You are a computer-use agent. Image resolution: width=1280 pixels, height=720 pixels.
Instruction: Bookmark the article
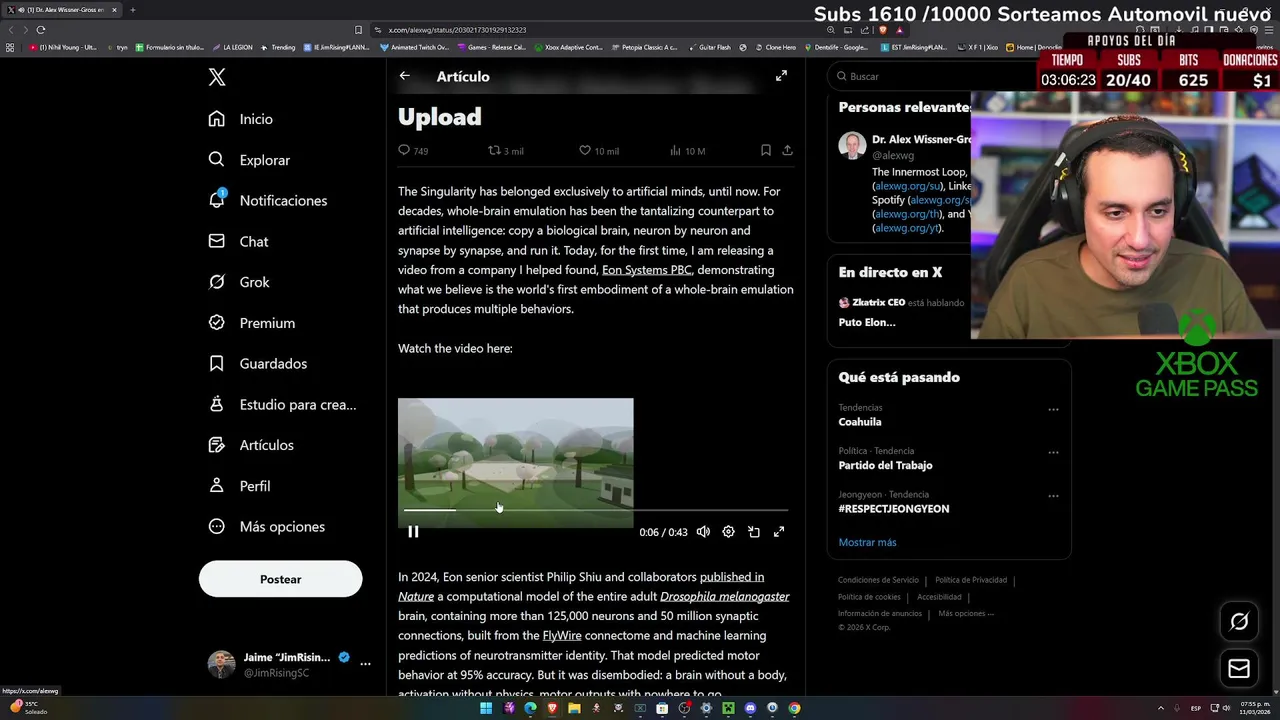(x=765, y=151)
